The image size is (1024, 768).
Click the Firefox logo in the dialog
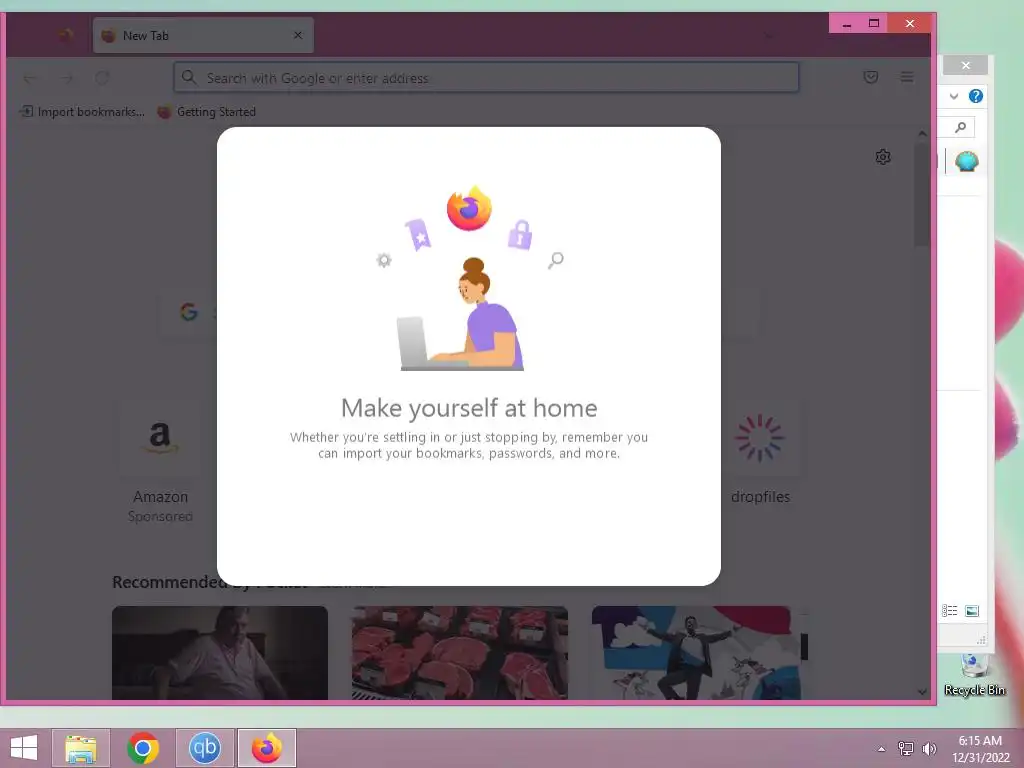(469, 208)
